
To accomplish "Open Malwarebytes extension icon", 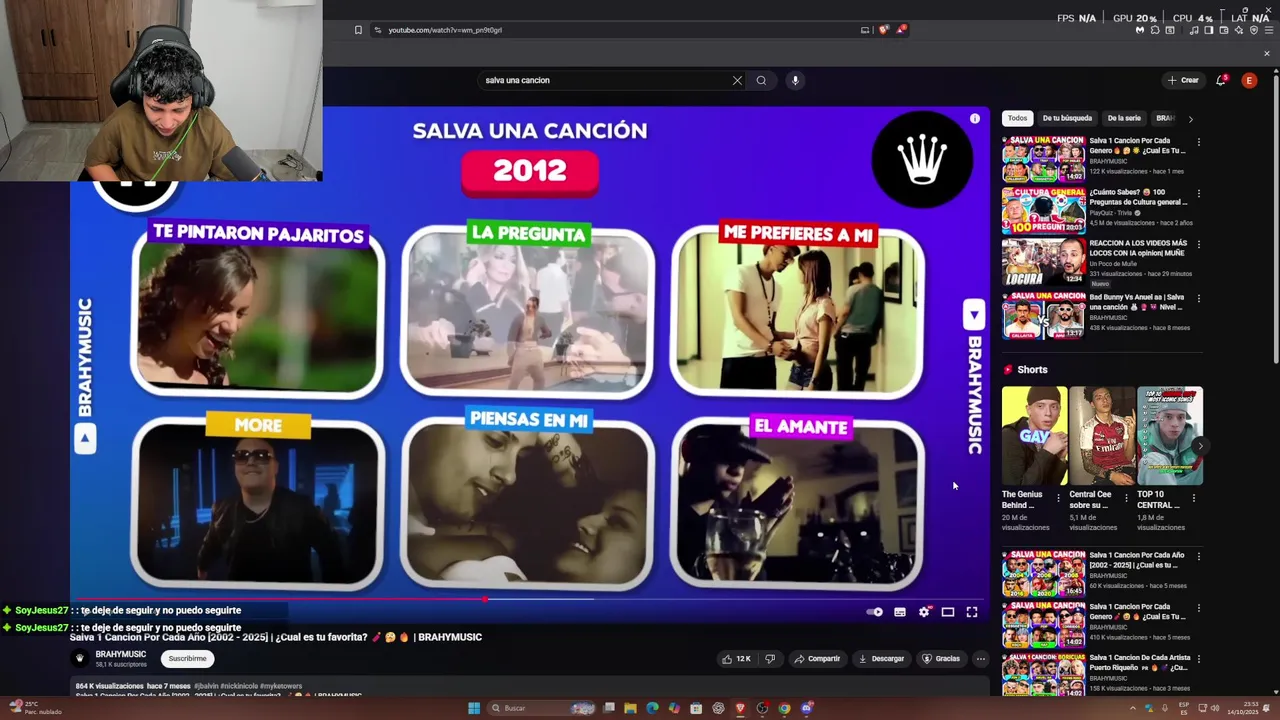I will coord(1139,30).
